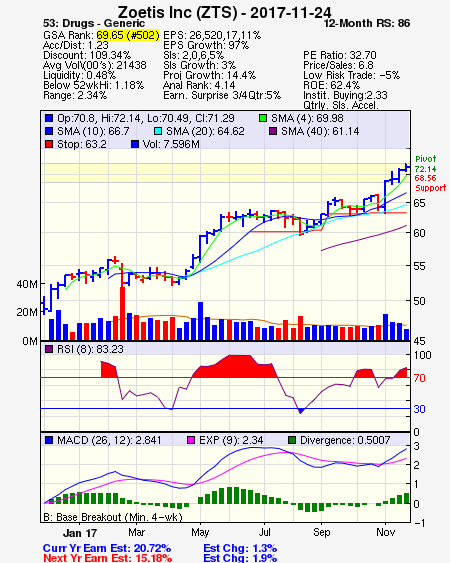450x563 pixels.
Task: Click the 'Jul' axis label
Action: [x=265, y=532]
